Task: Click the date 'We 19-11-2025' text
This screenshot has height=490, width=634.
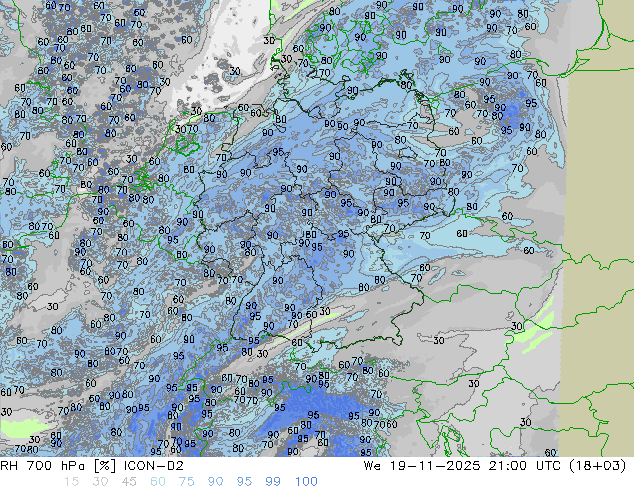Action: [x=422, y=466]
